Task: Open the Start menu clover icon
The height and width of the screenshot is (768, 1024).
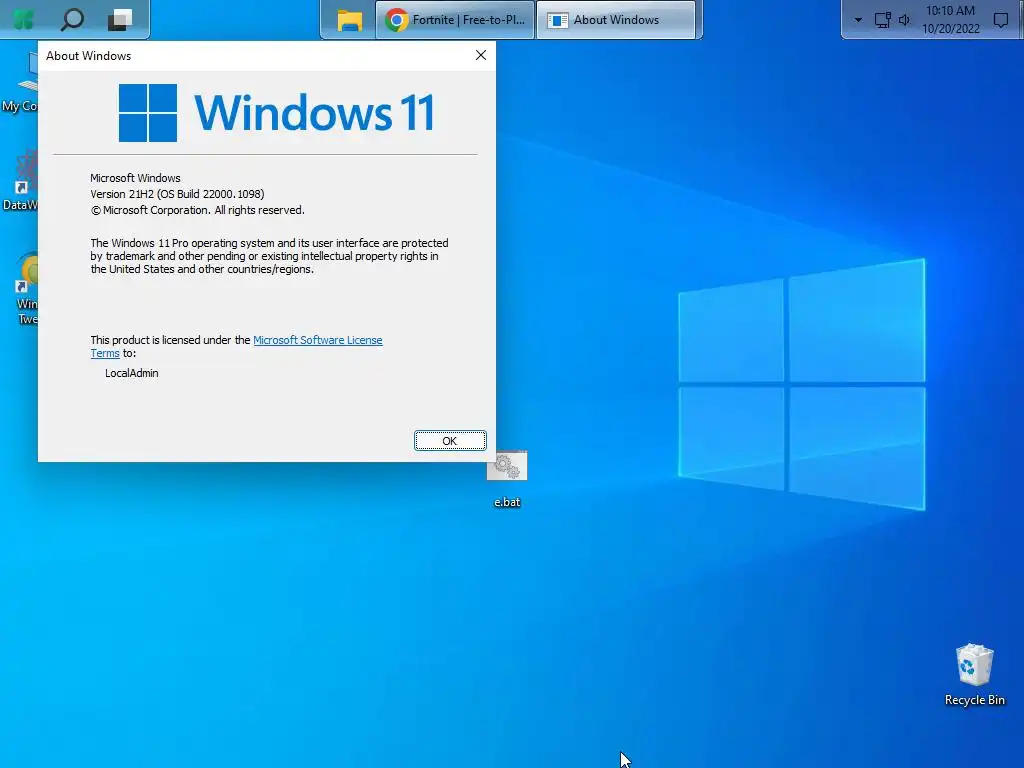Action: [24, 20]
